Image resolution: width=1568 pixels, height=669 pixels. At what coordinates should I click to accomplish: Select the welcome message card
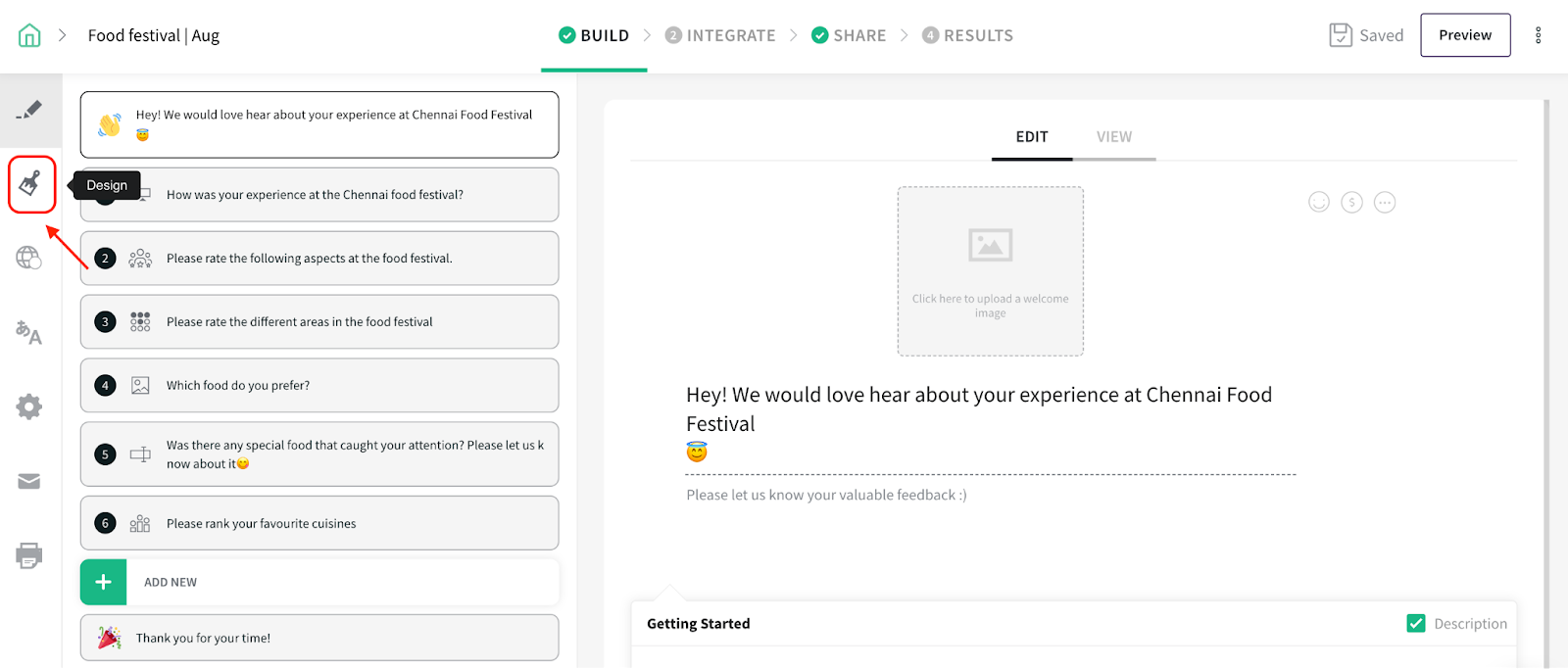pos(319,124)
